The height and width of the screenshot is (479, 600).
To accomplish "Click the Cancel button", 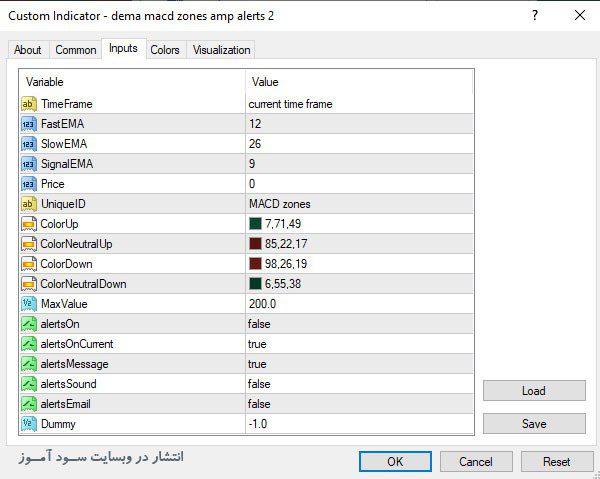I will point(476,461).
